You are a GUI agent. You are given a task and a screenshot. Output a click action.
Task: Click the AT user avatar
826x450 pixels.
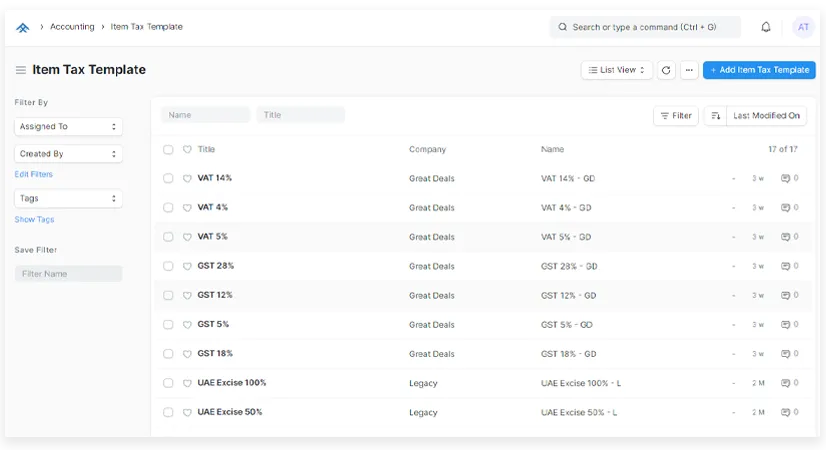coord(803,27)
